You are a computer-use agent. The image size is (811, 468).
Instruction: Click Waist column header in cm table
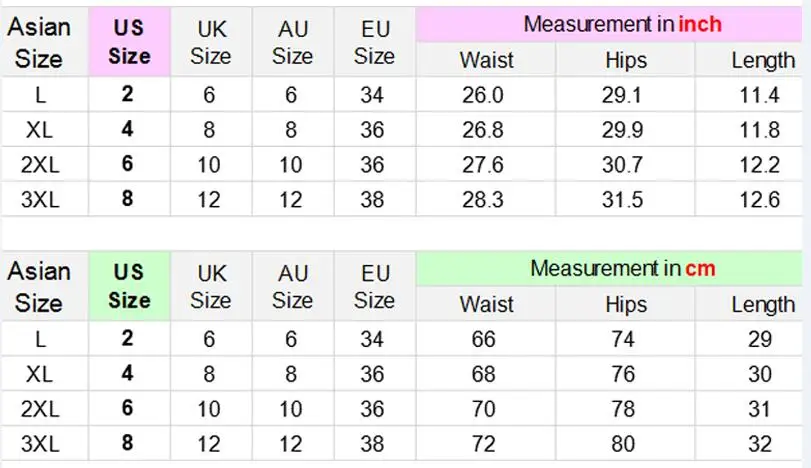click(486, 304)
